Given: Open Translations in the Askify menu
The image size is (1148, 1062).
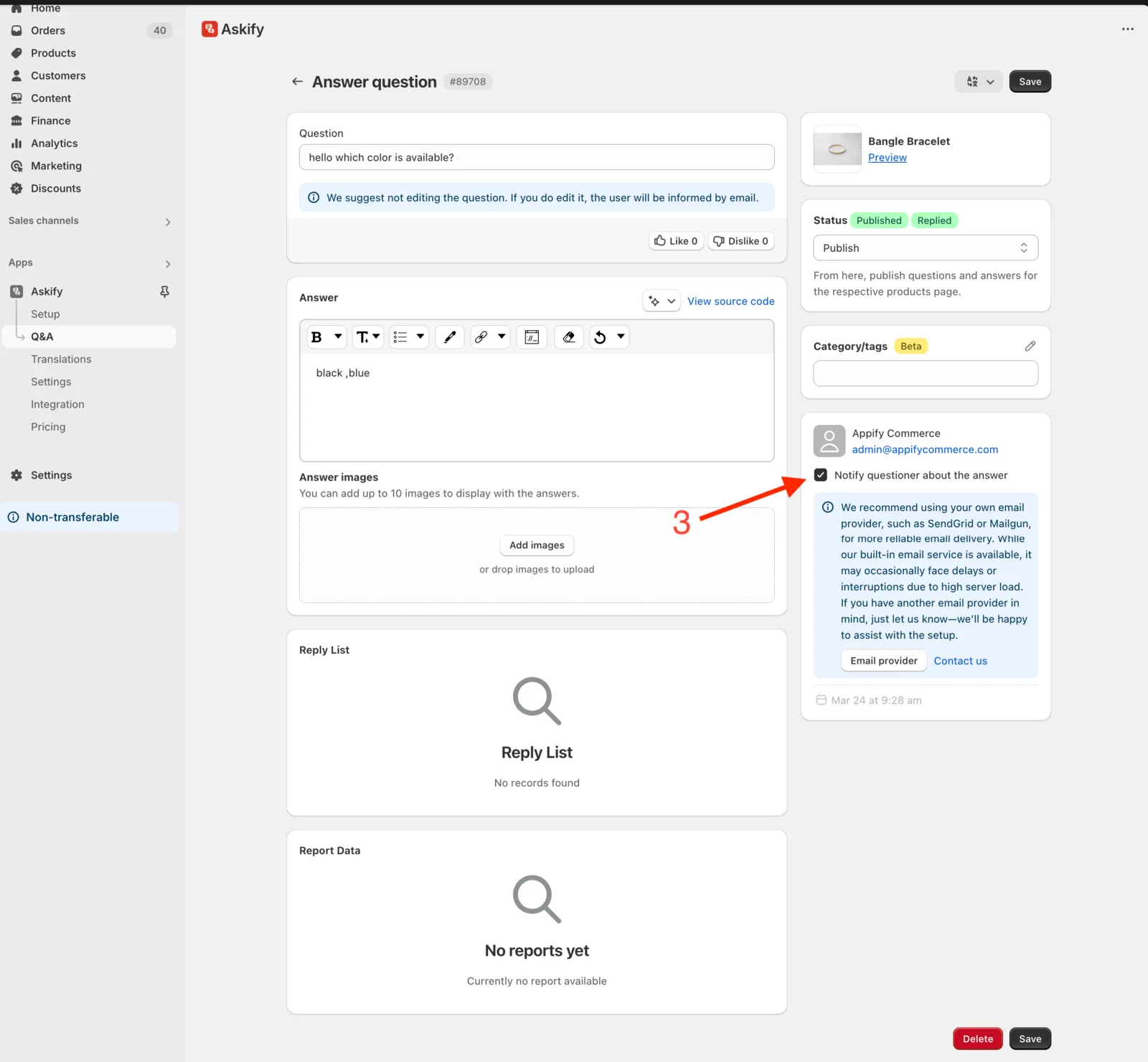Looking at the screenshot, I should [61, 360].
